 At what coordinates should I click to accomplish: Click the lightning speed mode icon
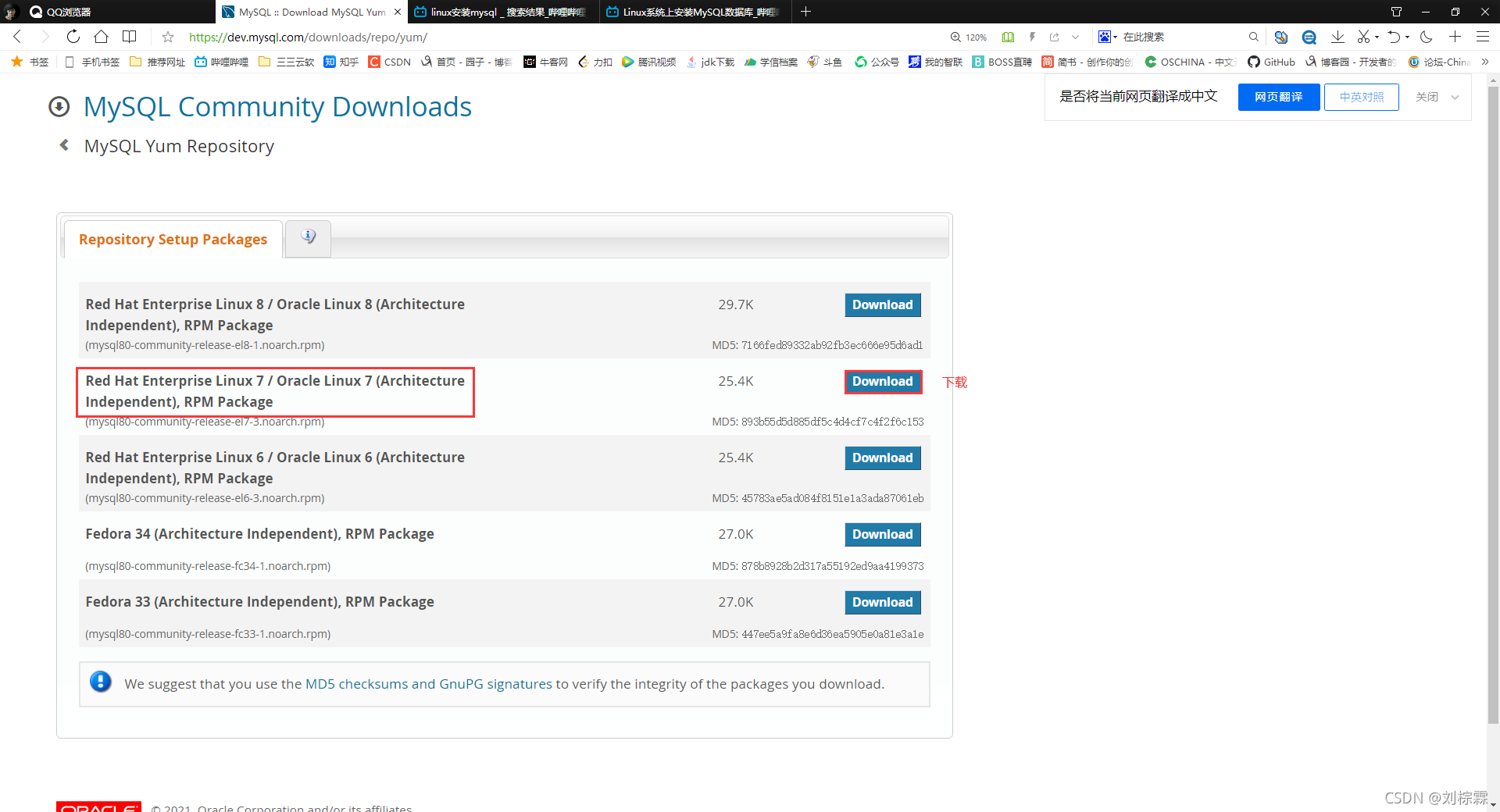[1032, 37]
